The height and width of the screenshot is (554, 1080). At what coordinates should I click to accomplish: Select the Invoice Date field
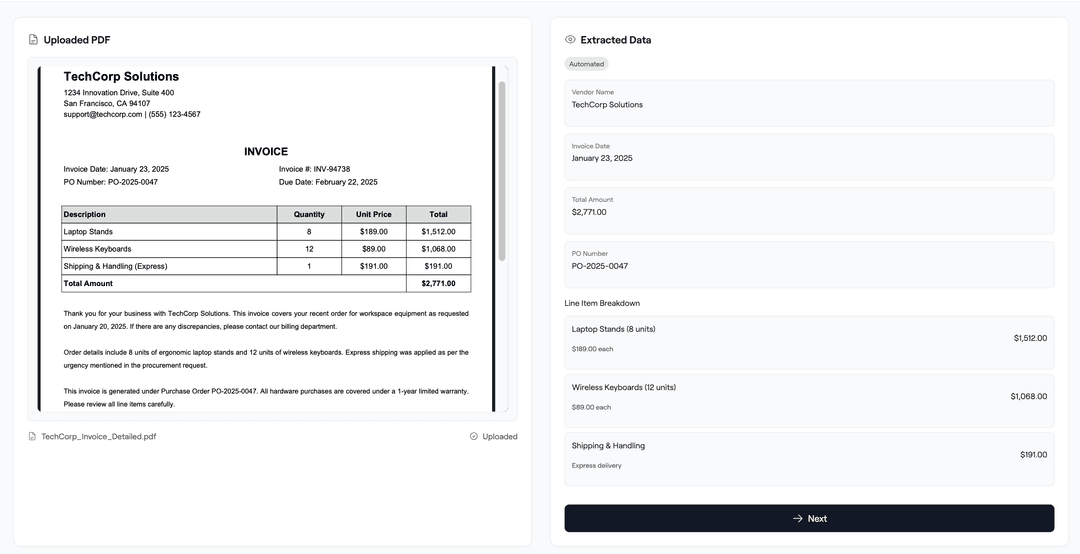click(808, 157)
